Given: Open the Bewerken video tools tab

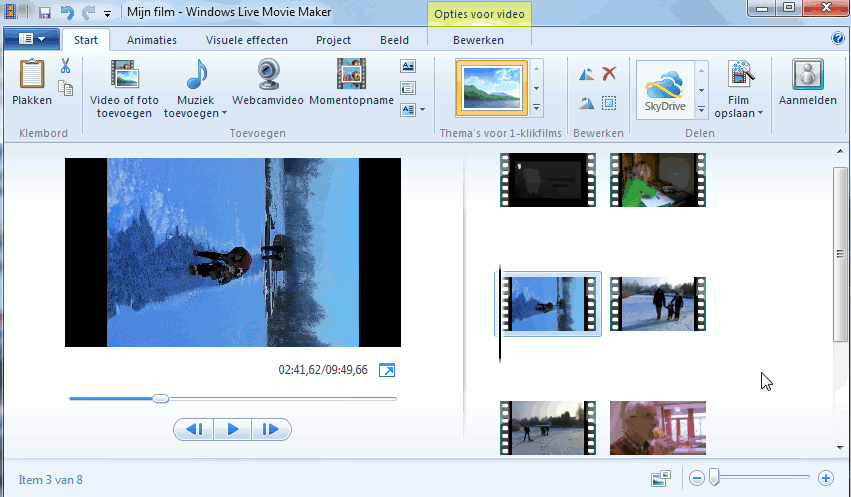Looking at the screenshot, I should click(x=479, y=40).
